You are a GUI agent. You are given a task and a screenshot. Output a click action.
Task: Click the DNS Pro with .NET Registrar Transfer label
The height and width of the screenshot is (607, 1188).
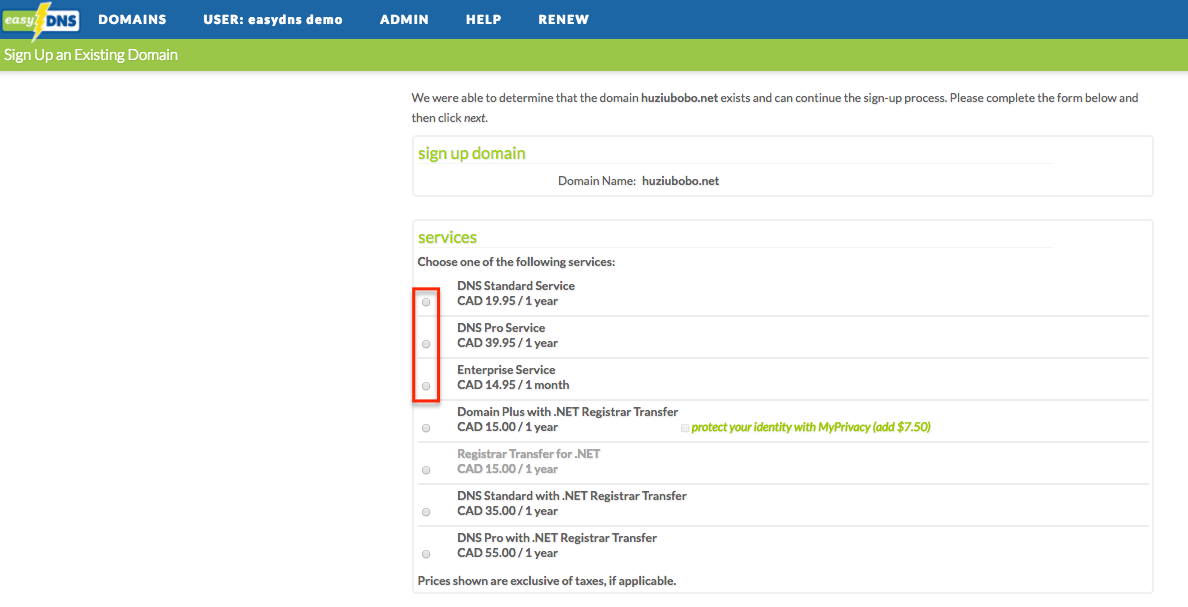(x=557, y=538)
